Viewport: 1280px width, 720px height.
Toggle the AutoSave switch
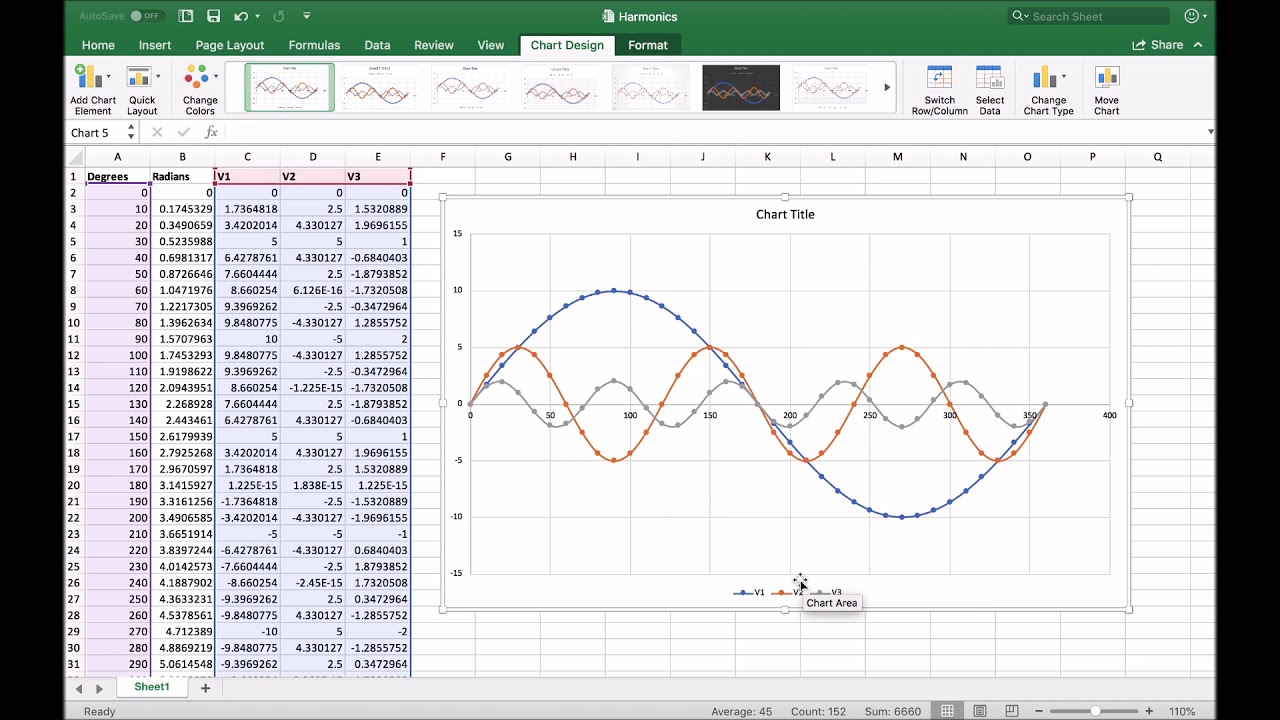(146, 16)
